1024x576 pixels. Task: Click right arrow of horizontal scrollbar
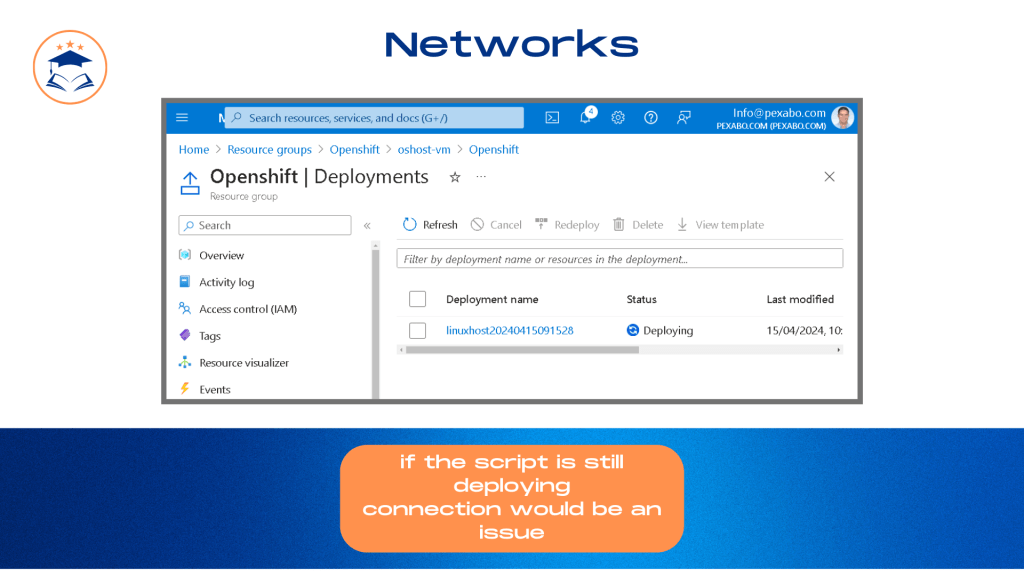(839, 350)
